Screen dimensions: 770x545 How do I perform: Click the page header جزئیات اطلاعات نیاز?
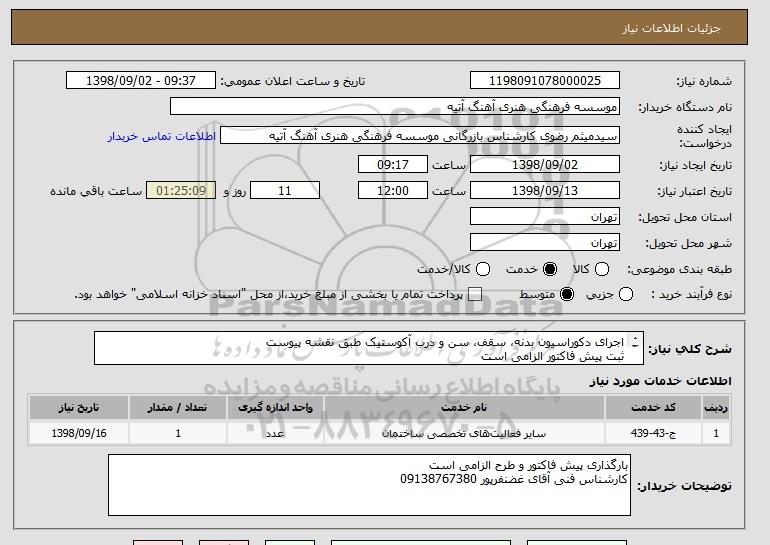pos(671,28)
